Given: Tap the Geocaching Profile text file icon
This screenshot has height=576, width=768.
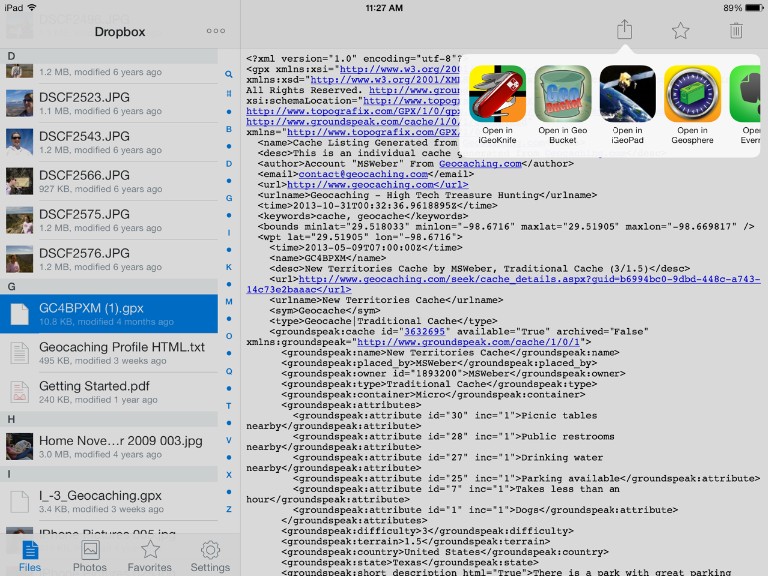Looking at the screenshot, I should click(x=20, y=353).
